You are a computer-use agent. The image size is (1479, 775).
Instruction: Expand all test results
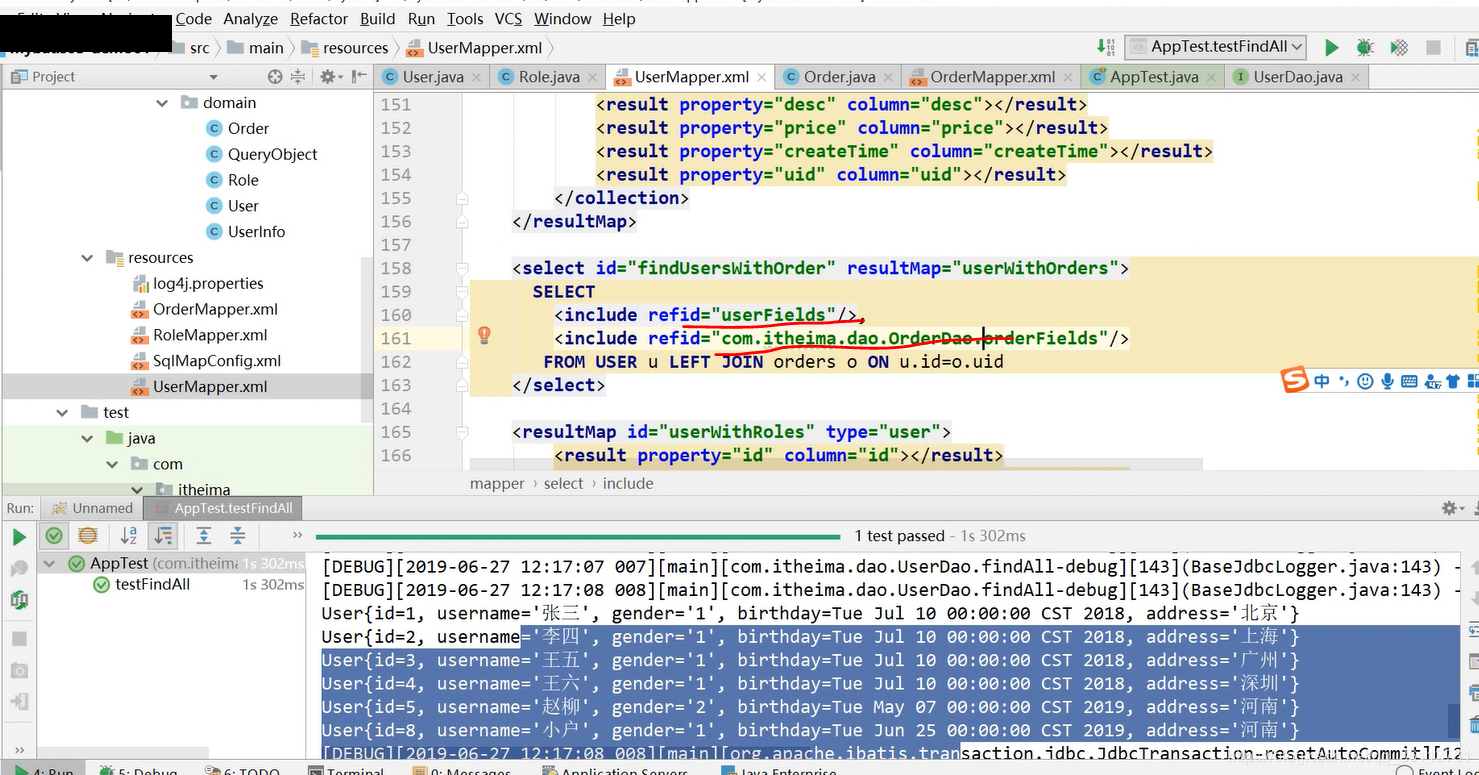[x=203, y=536]
